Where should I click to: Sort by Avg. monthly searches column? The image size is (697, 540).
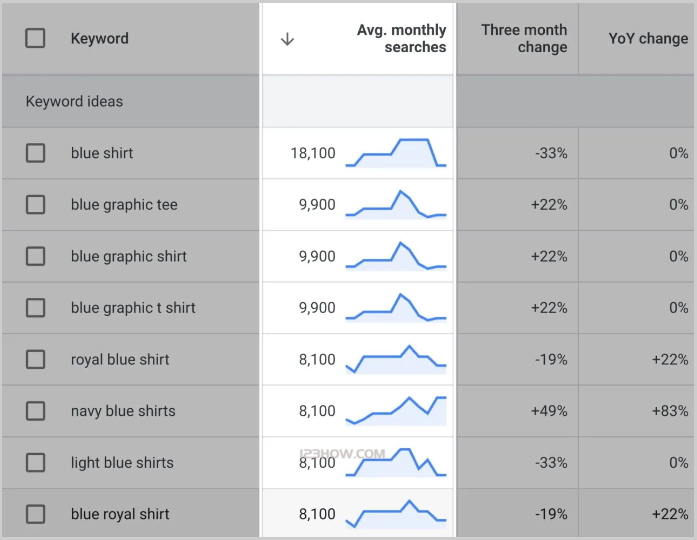[401, 39]
